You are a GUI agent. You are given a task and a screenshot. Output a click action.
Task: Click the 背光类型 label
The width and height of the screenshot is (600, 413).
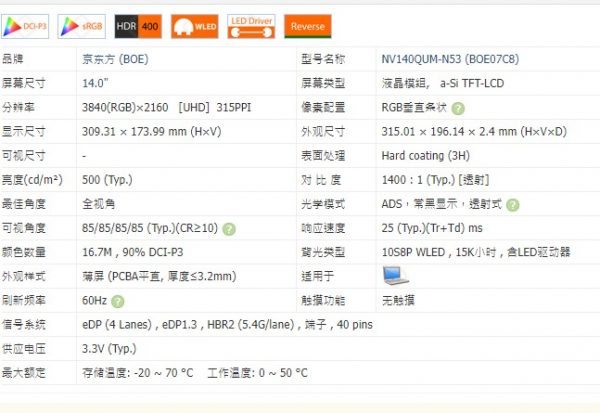pos(323,252)
